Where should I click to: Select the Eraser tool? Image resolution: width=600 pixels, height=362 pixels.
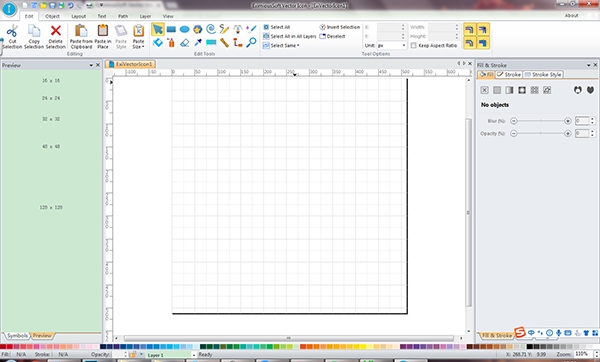coord(184,42)
